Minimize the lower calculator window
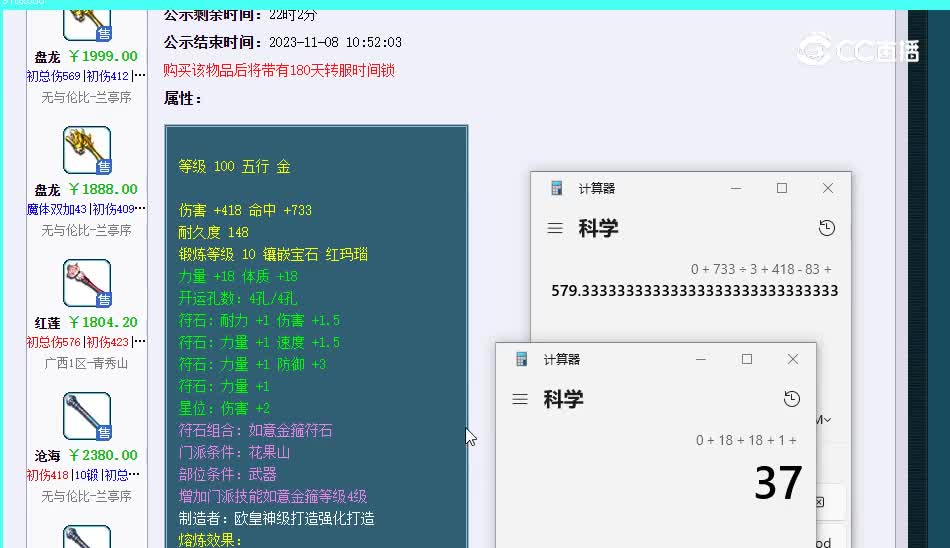The image size is (950, 548). 701,359
